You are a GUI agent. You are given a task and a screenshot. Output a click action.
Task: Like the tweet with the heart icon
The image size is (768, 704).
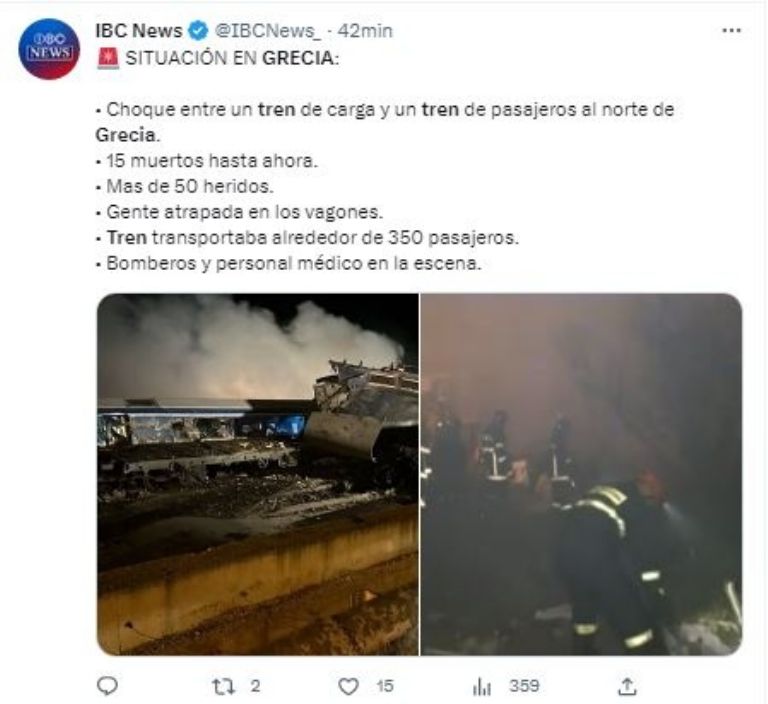tap(348, 686)
